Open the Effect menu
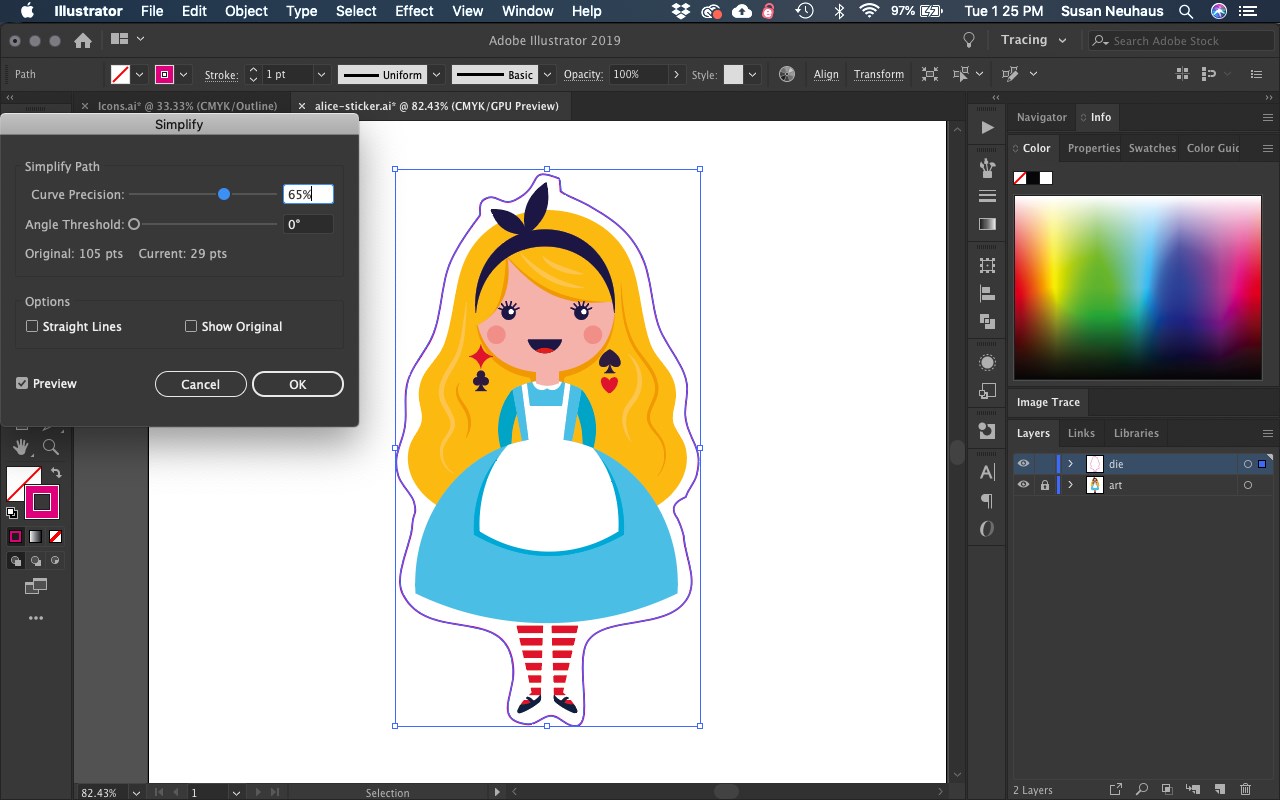 (x=414, y=11)
